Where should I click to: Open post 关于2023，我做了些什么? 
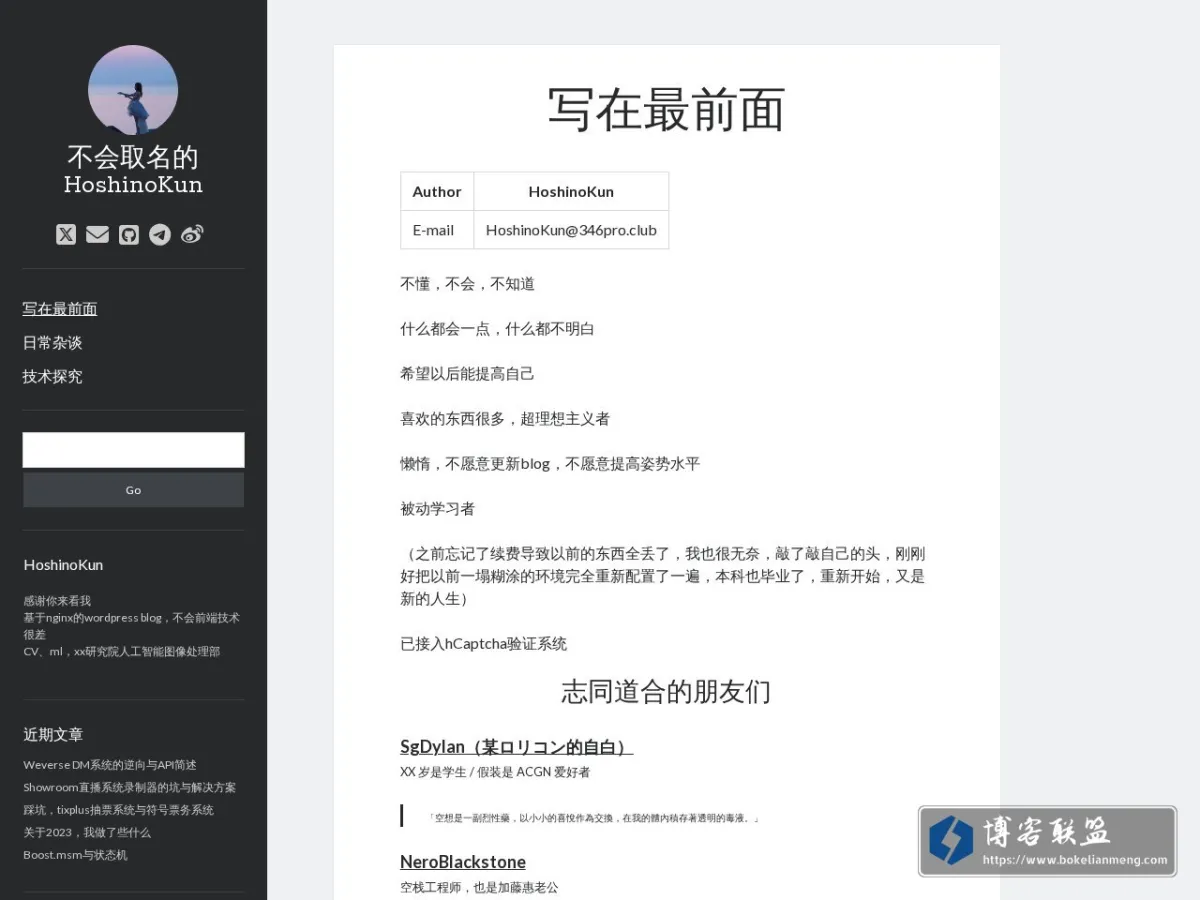pos(87,833)
